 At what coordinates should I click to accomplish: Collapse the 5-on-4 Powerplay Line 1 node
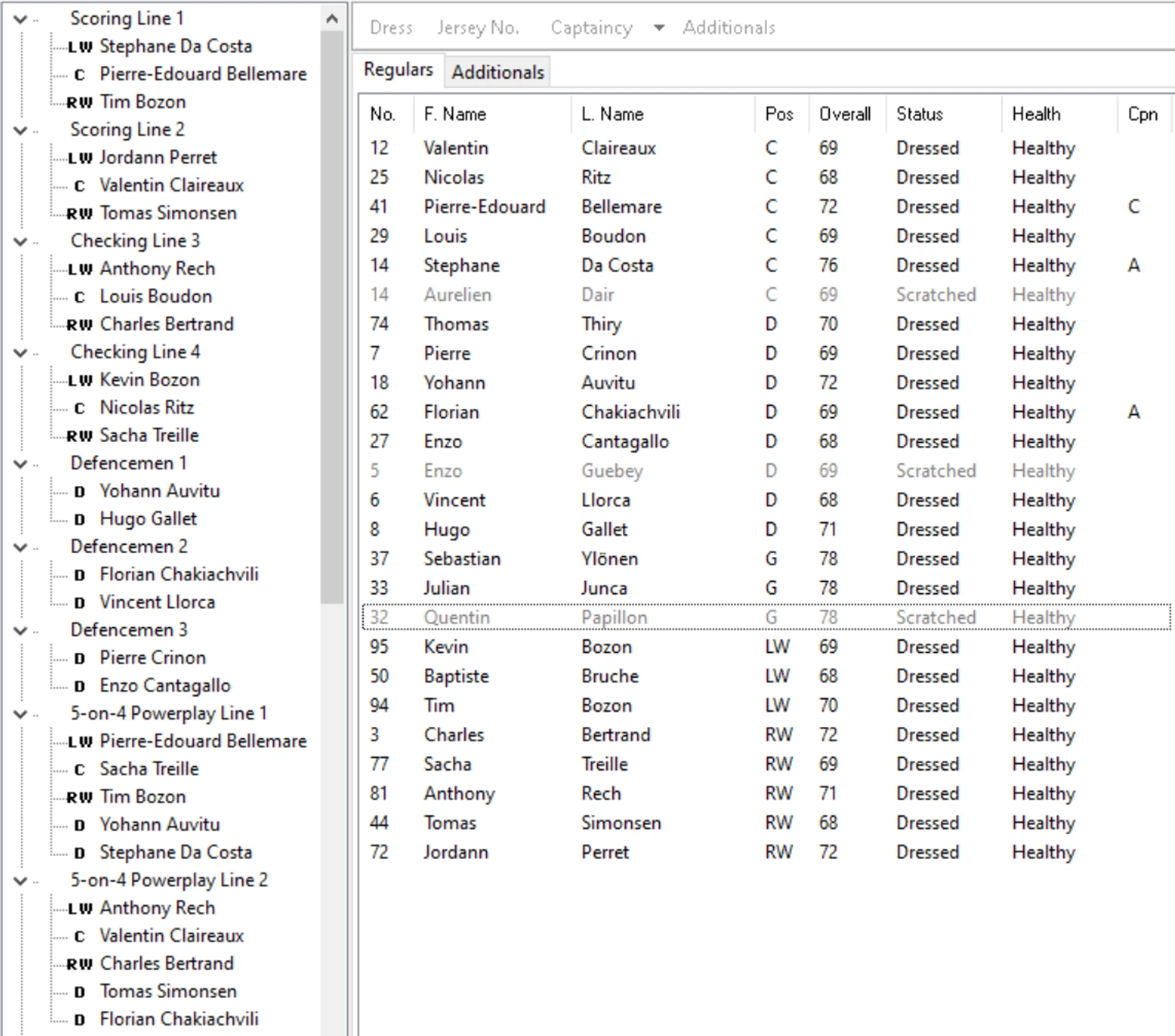click(21, 714)
